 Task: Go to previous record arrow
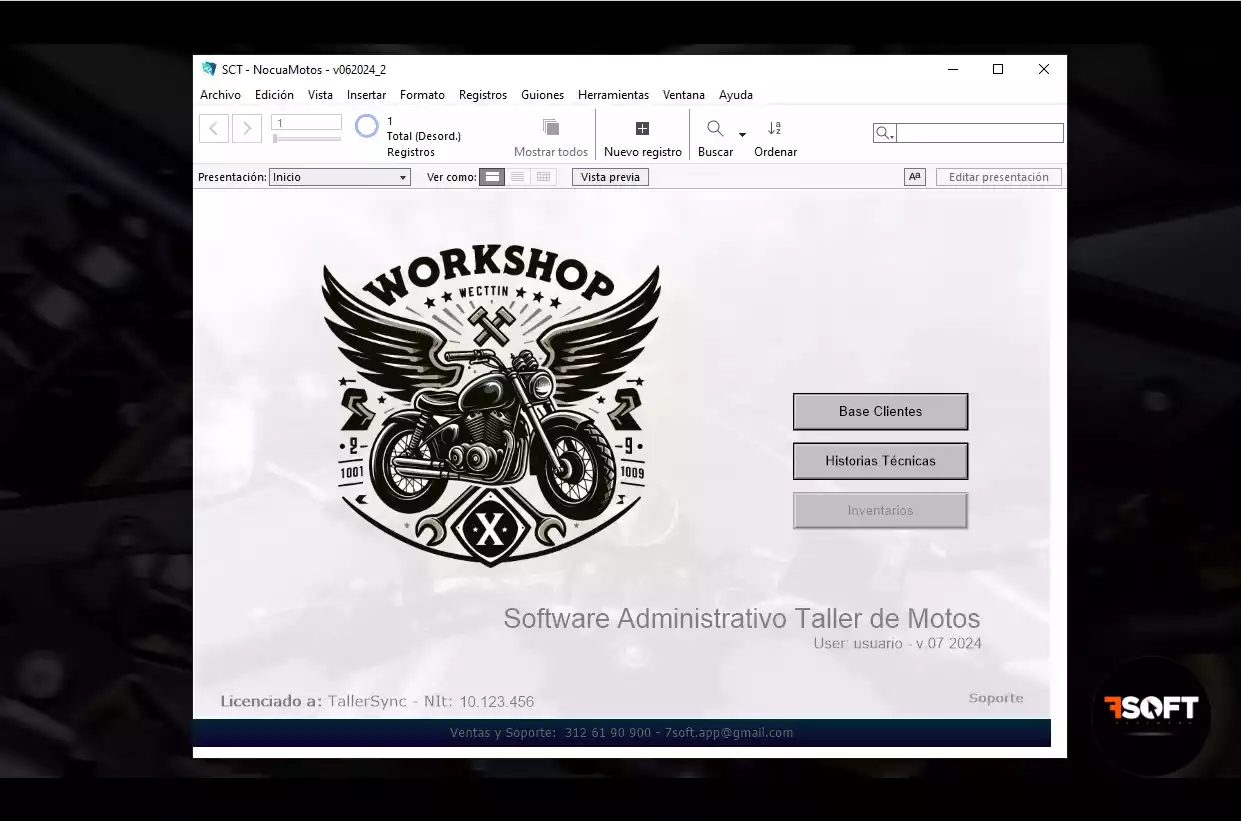[214, 128]
